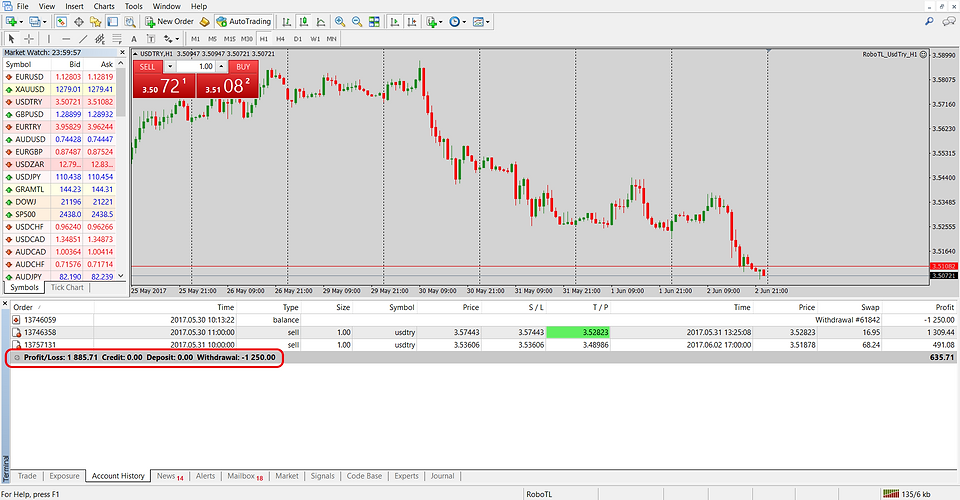Zoom in on the chart
This screenshot has width=960, height=500.
[x=340, y=21]
